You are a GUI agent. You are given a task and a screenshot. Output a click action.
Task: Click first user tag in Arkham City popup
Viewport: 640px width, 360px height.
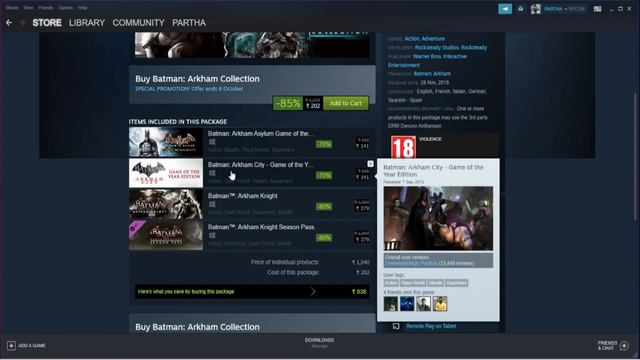click(x=391, y=283)
